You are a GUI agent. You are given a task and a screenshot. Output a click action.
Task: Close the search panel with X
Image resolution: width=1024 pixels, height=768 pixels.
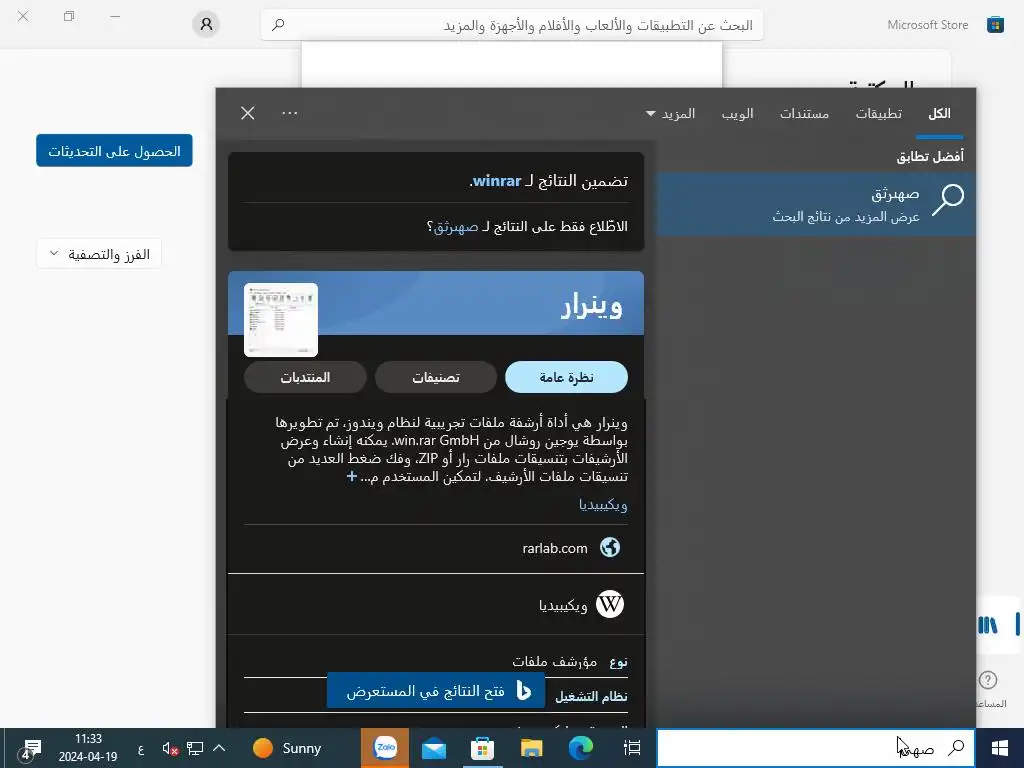(x=248, y=113)
